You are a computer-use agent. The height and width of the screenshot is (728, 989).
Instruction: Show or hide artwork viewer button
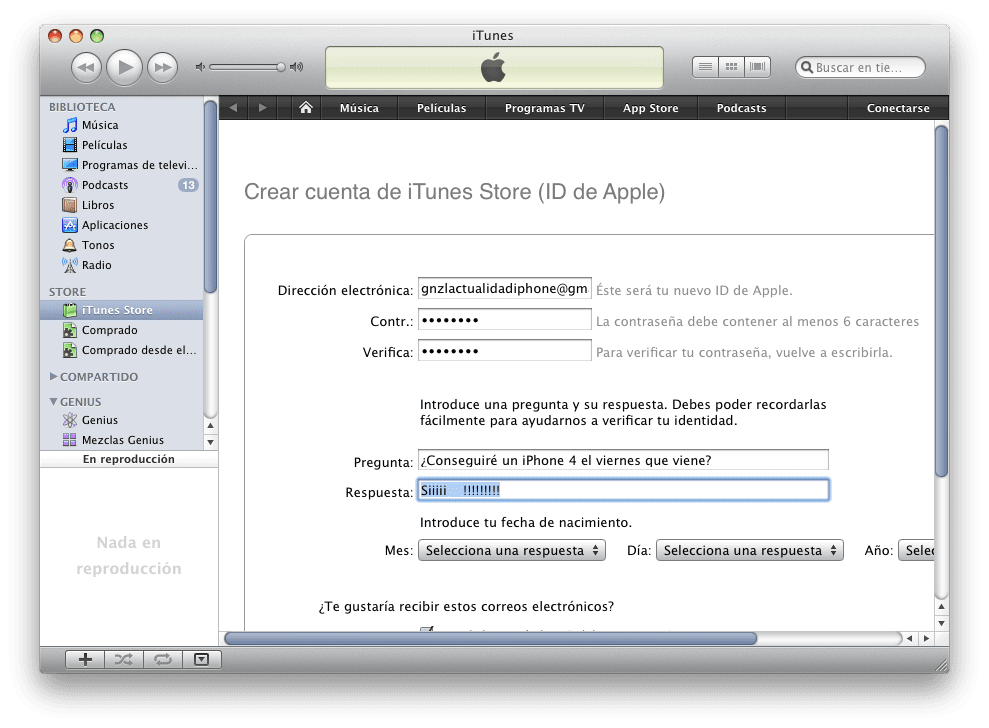click(202, 659)
